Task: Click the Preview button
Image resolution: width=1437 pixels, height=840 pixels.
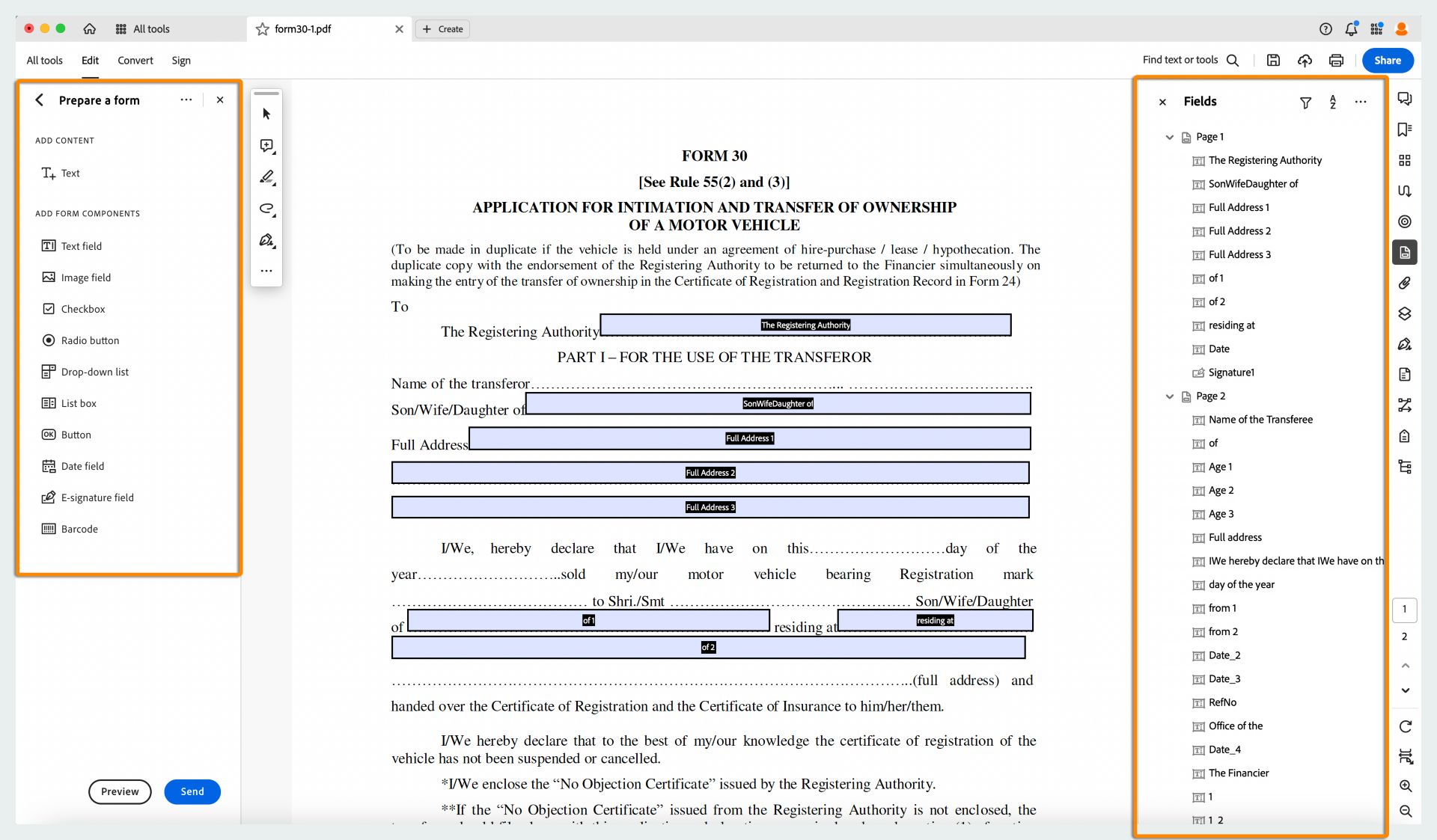Action: point(120,791)
